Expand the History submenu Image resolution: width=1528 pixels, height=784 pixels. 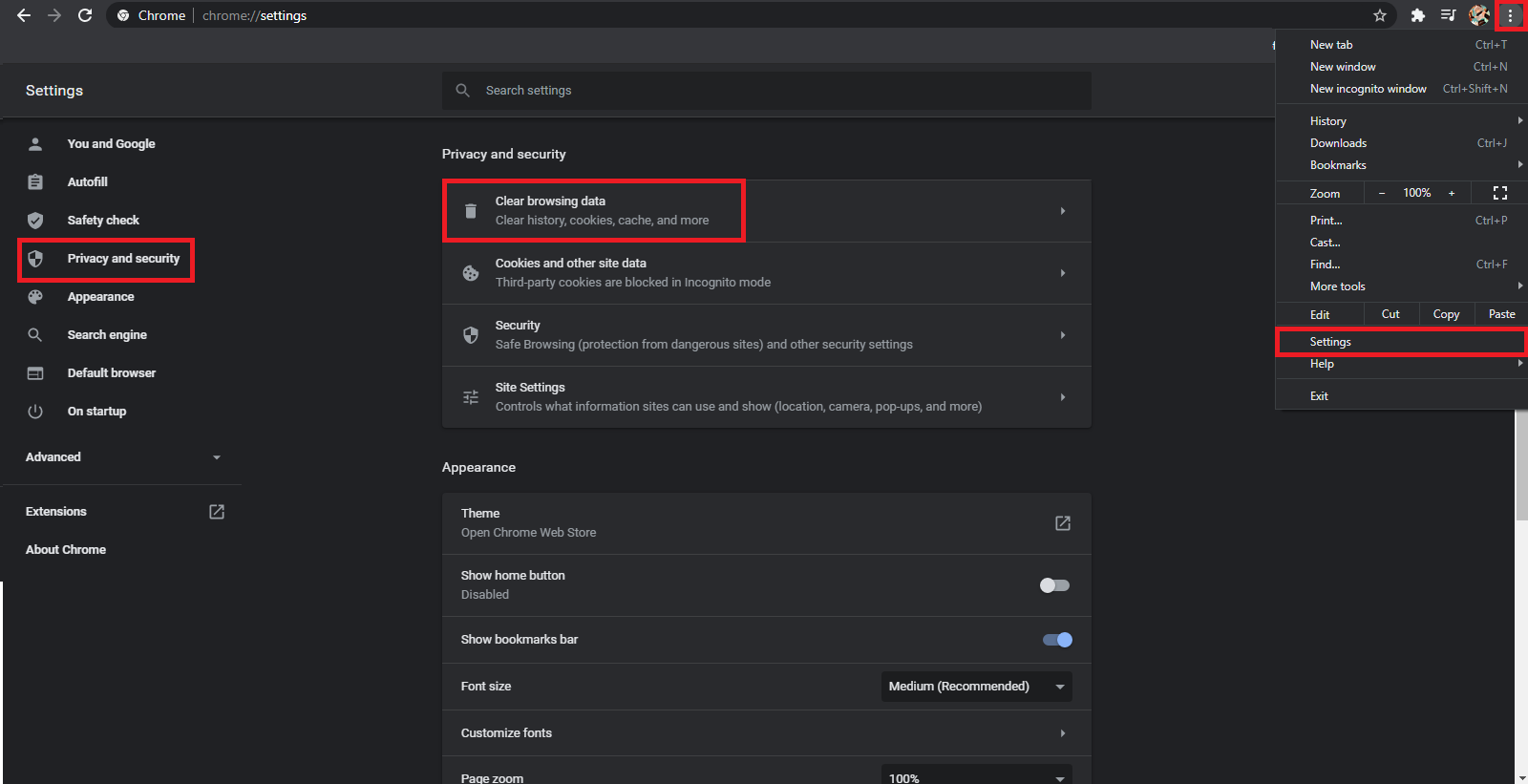[x=1401, y=121]
